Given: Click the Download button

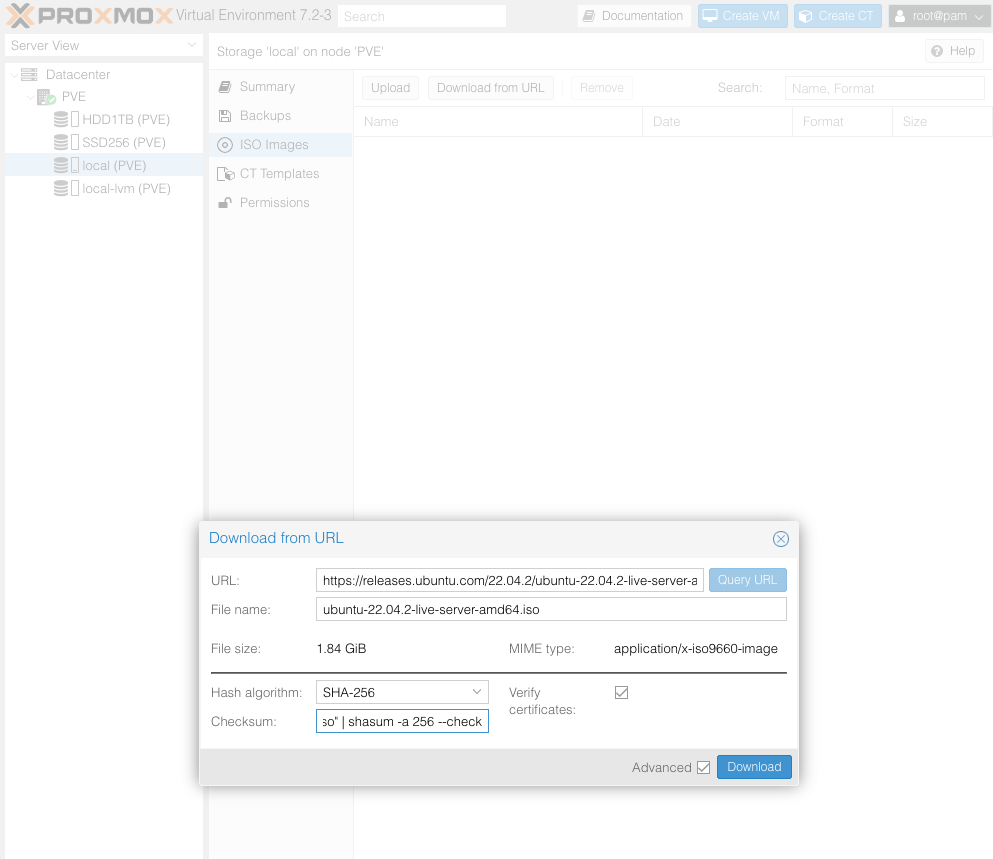Looking at the screenshot, I should [754, 767].
